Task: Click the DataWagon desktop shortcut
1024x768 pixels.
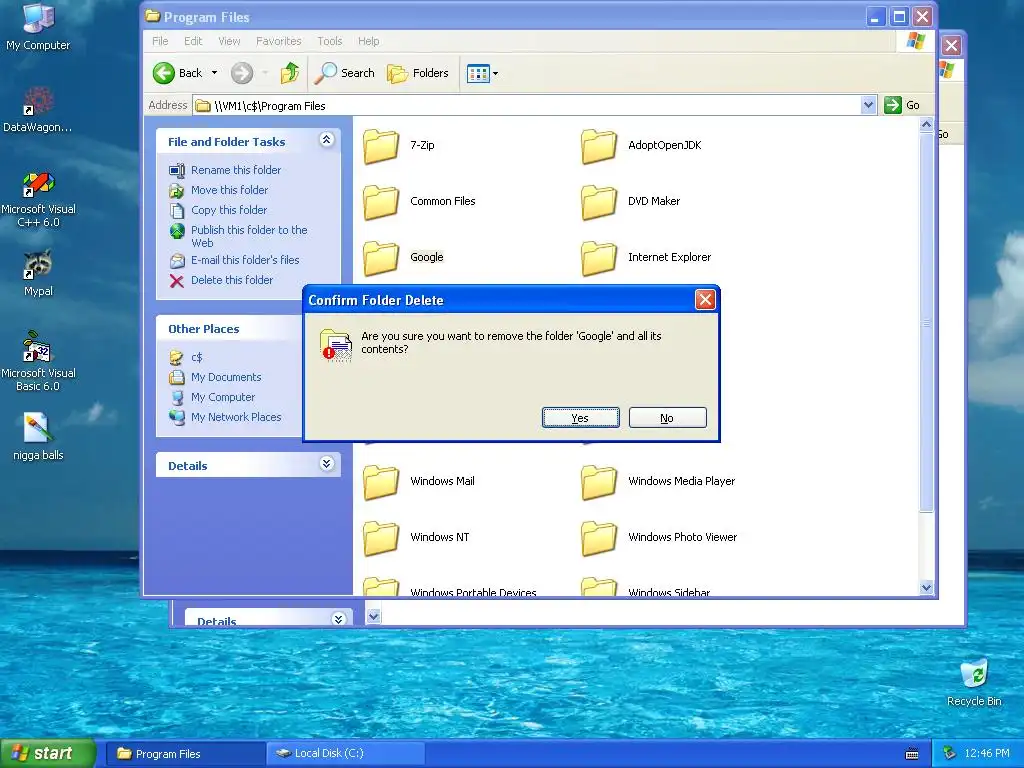Action: 38,101
